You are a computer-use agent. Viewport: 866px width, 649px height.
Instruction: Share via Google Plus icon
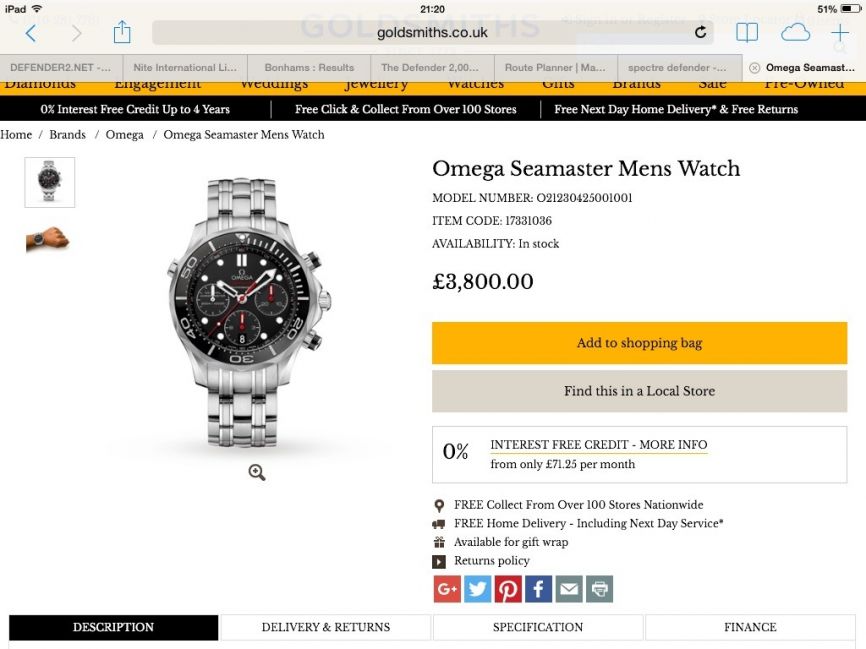pos(447,589)
